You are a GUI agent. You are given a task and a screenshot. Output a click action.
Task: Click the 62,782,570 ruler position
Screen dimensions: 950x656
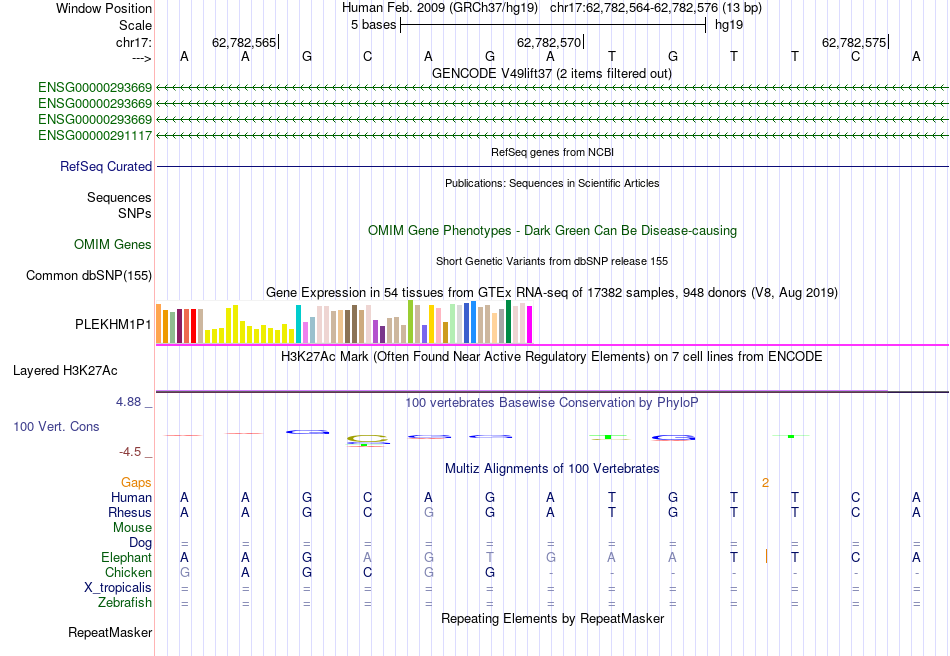point(548,42)
